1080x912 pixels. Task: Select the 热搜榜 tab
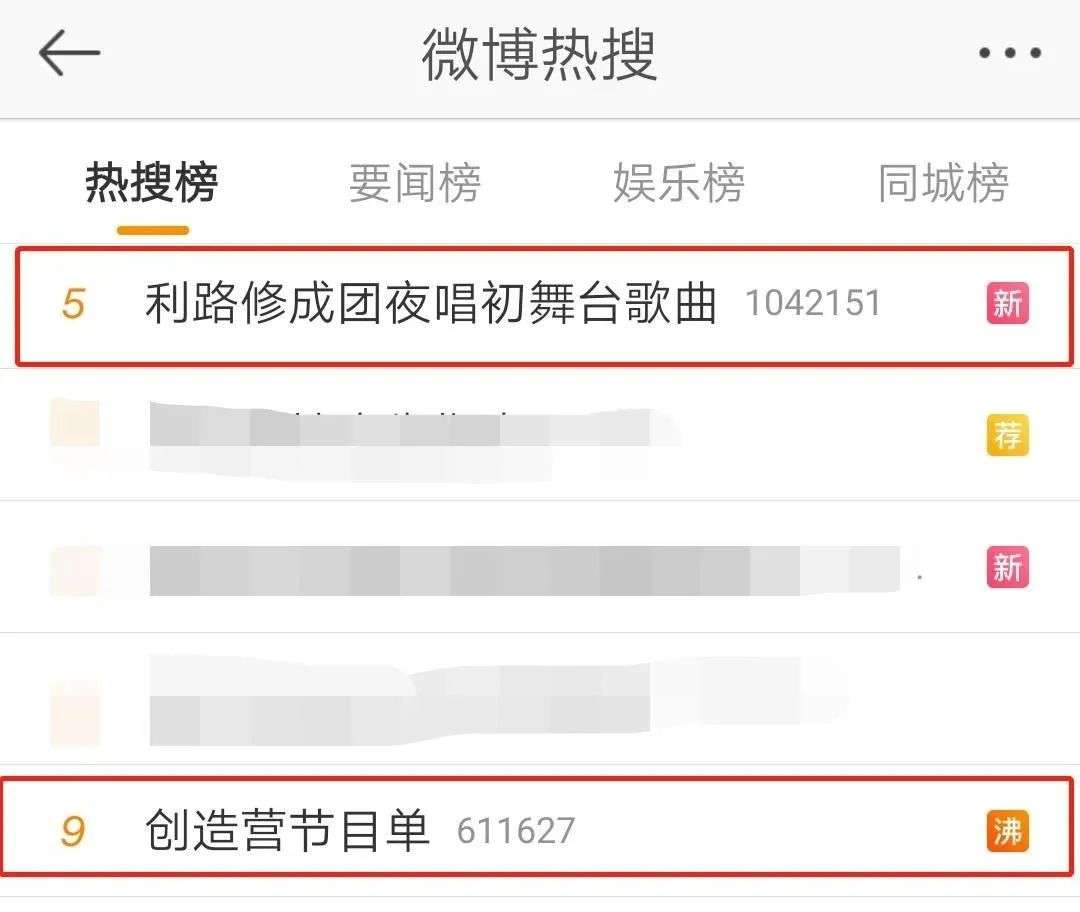tap(152, 183)
